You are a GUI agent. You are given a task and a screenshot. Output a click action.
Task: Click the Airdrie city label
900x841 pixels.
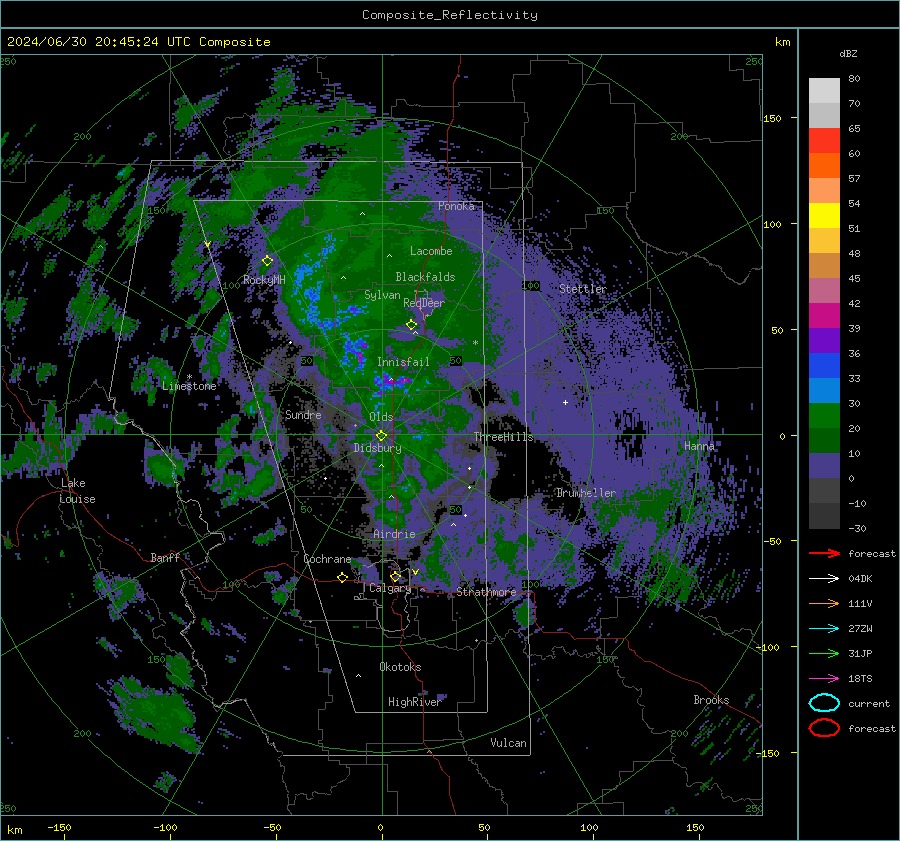coord(394,534)
